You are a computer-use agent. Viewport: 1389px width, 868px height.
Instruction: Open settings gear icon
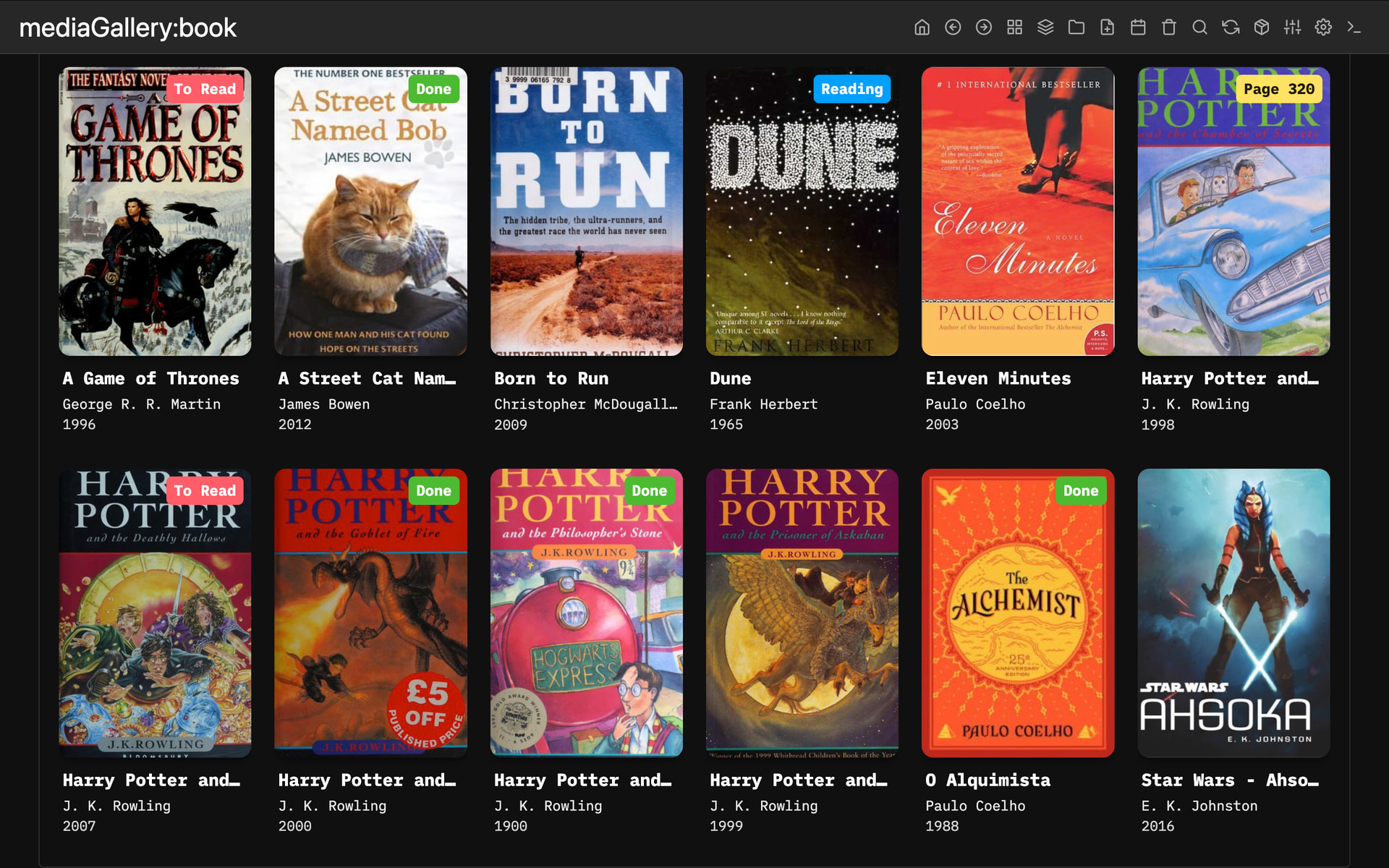click(x=1323, y=27)
